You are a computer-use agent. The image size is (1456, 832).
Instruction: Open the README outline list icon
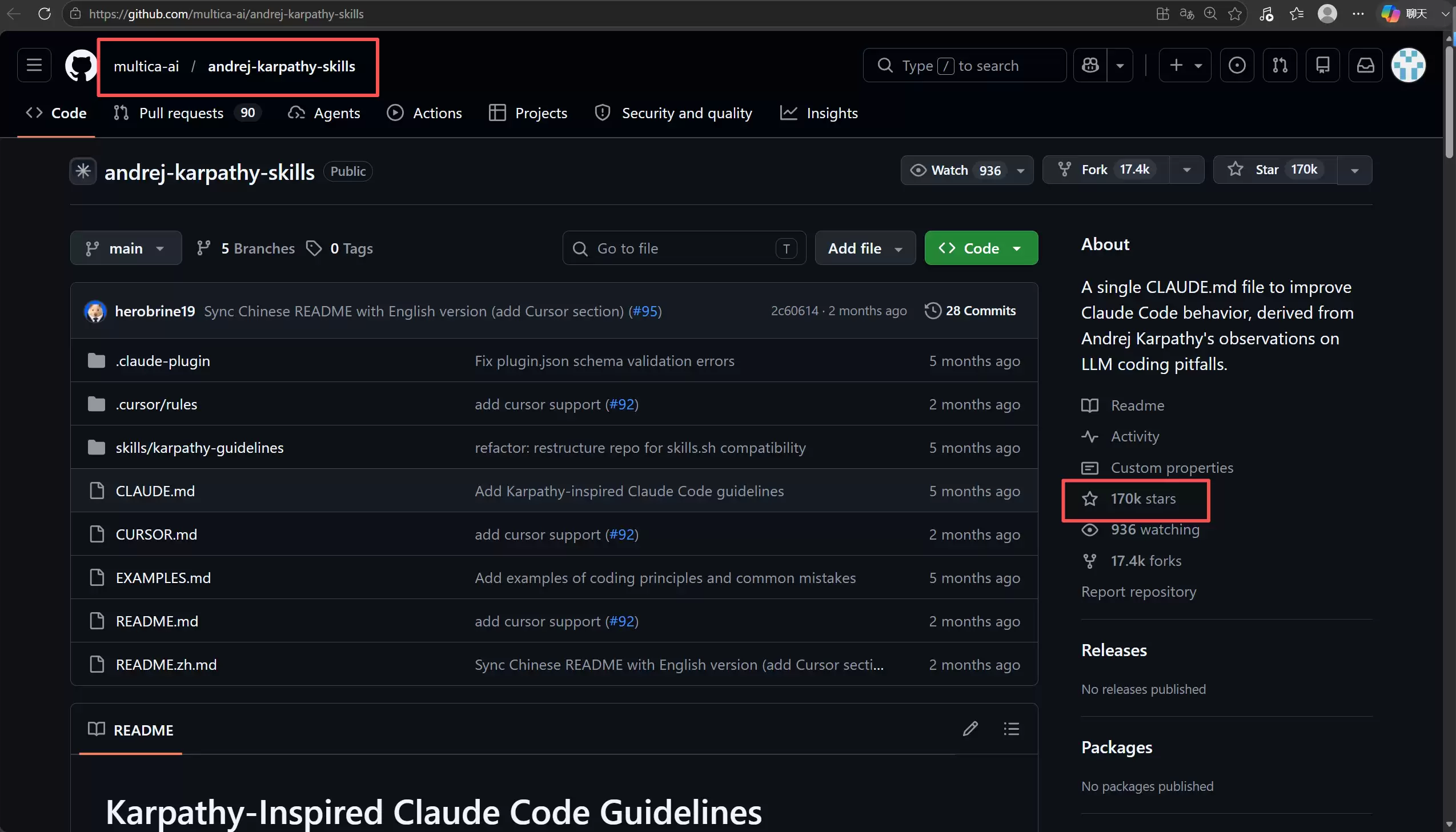pyautogui.click(x=1012, y=729)
